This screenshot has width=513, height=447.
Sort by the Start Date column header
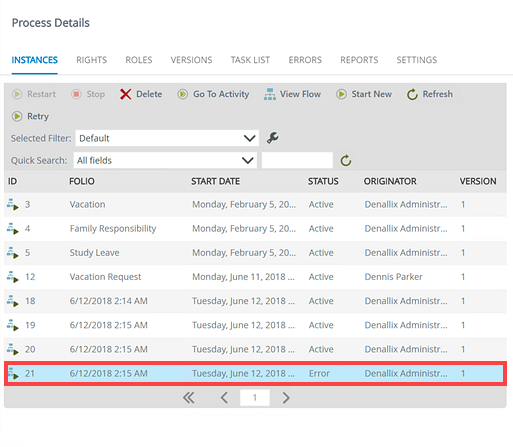(x=215, y=181)
